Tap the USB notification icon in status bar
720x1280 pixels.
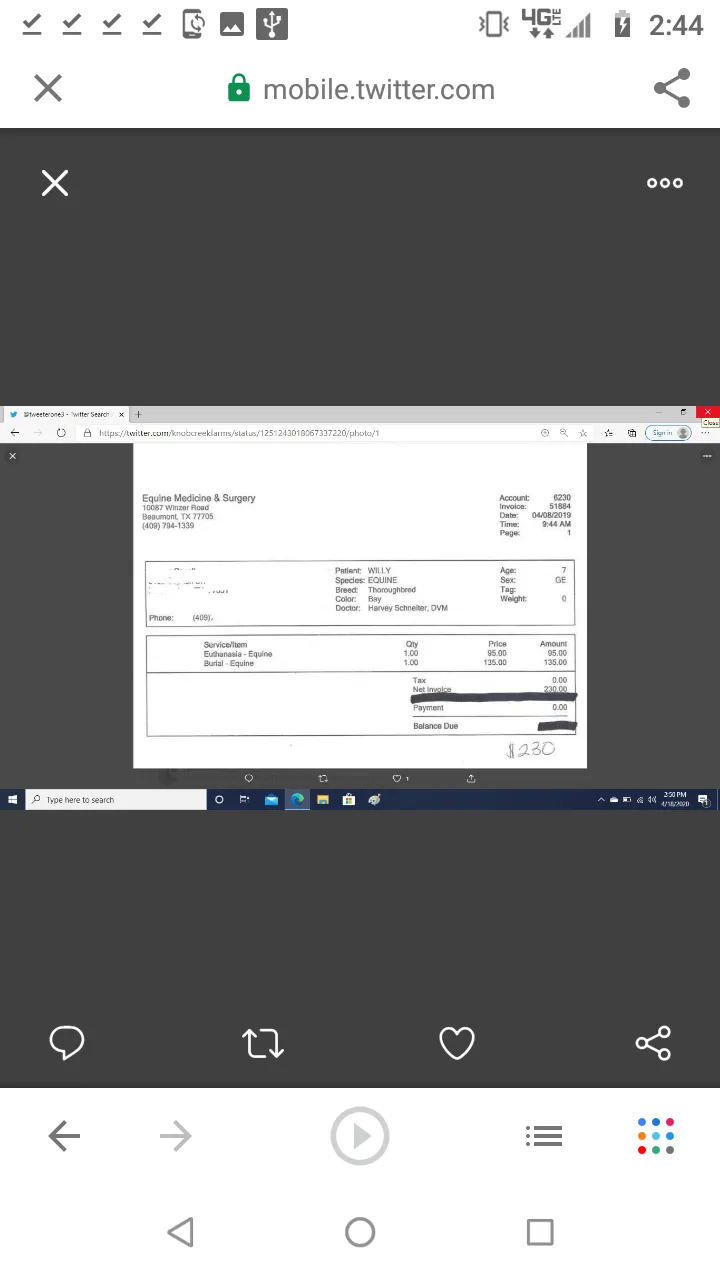point(272,24)
